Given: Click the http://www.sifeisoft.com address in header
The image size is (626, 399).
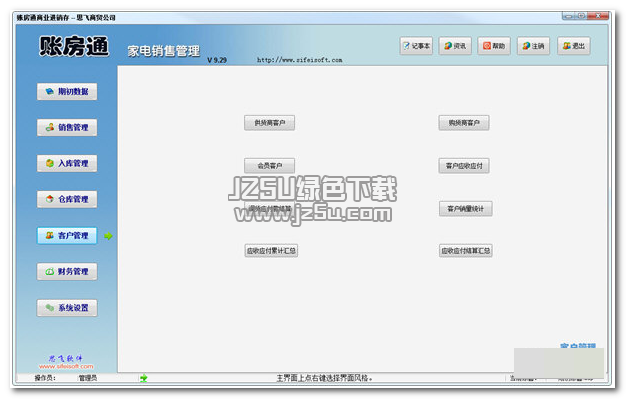Looking at the screenshot, I should (x=299, y=60).
